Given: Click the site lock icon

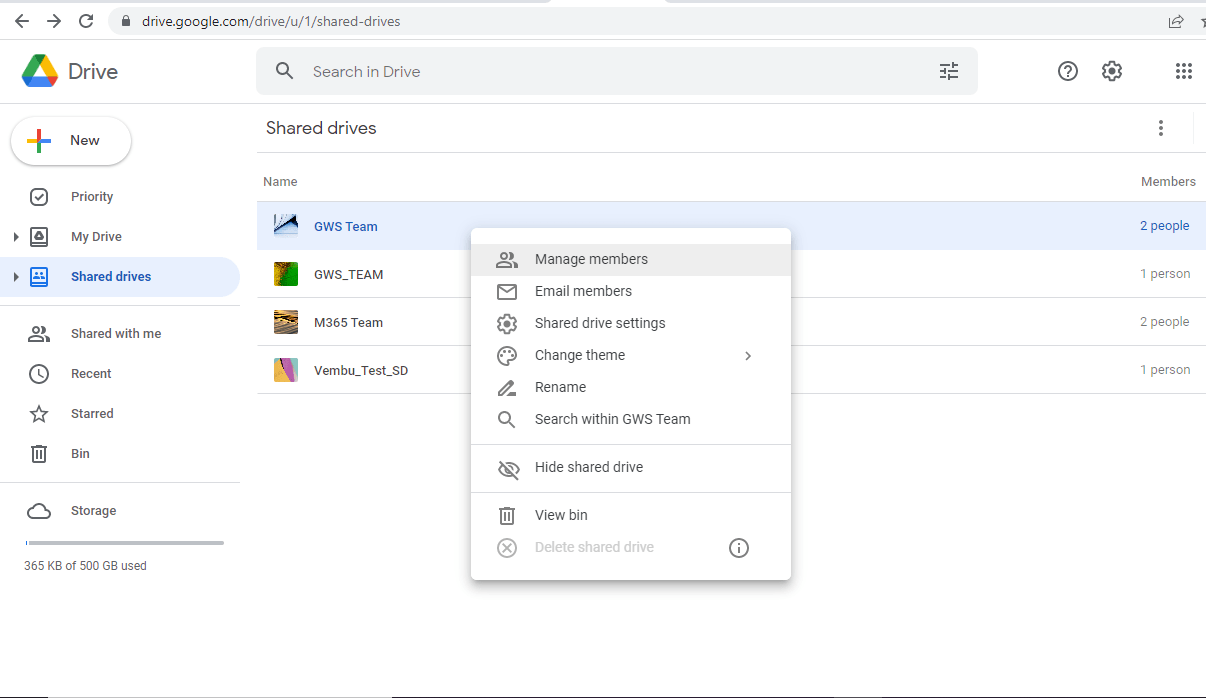Looking at the screenshot, I should pos(126,21).
